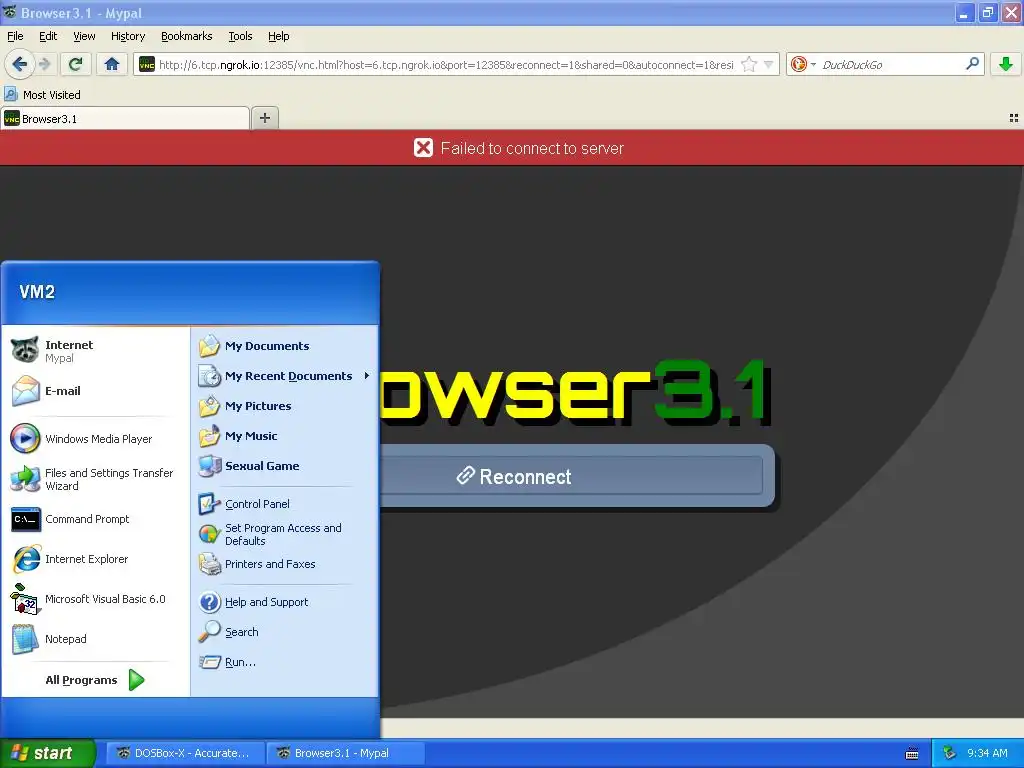Go to the Home page icon
Image resolution: width=1024 pixels, height=768 pixels.
coord(112,64)
